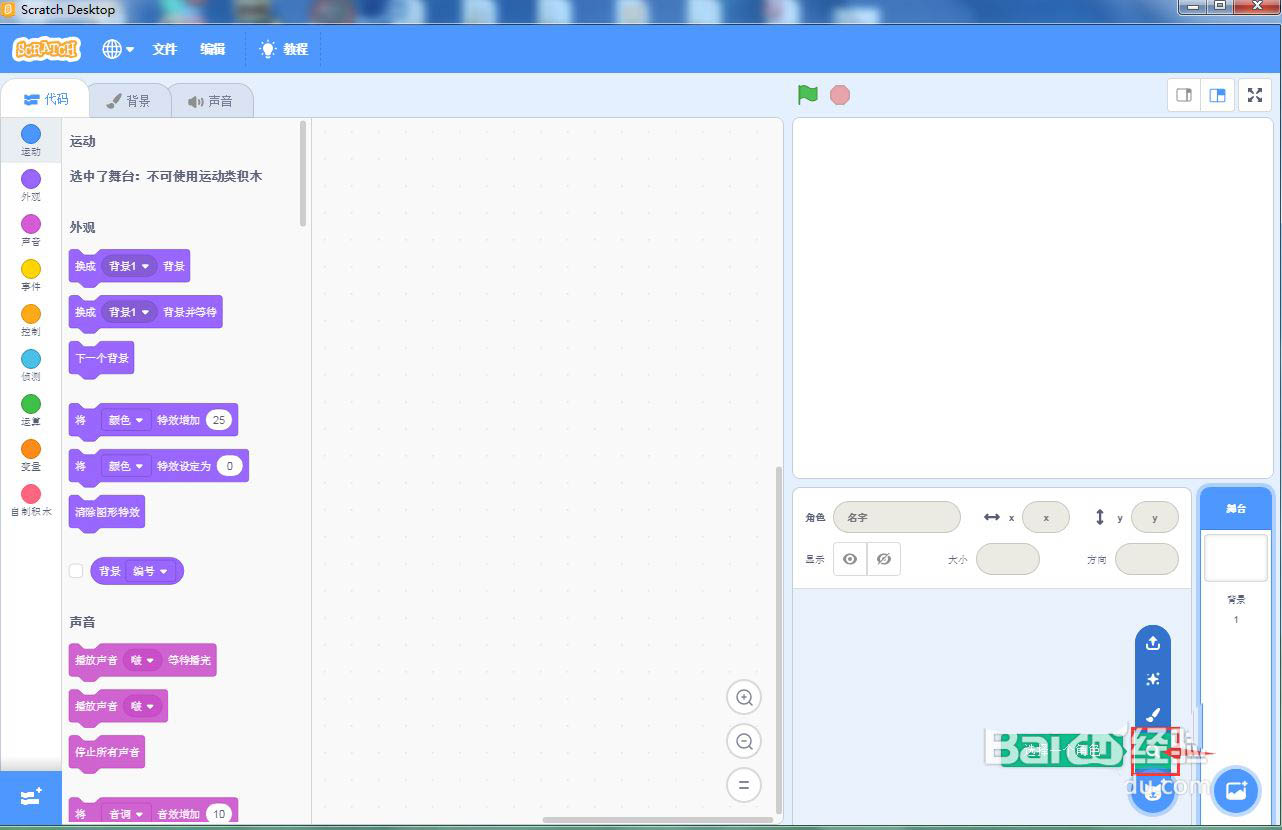Click the sprite y position field
1282x830 pixels.
click(x=1155, y=517)
